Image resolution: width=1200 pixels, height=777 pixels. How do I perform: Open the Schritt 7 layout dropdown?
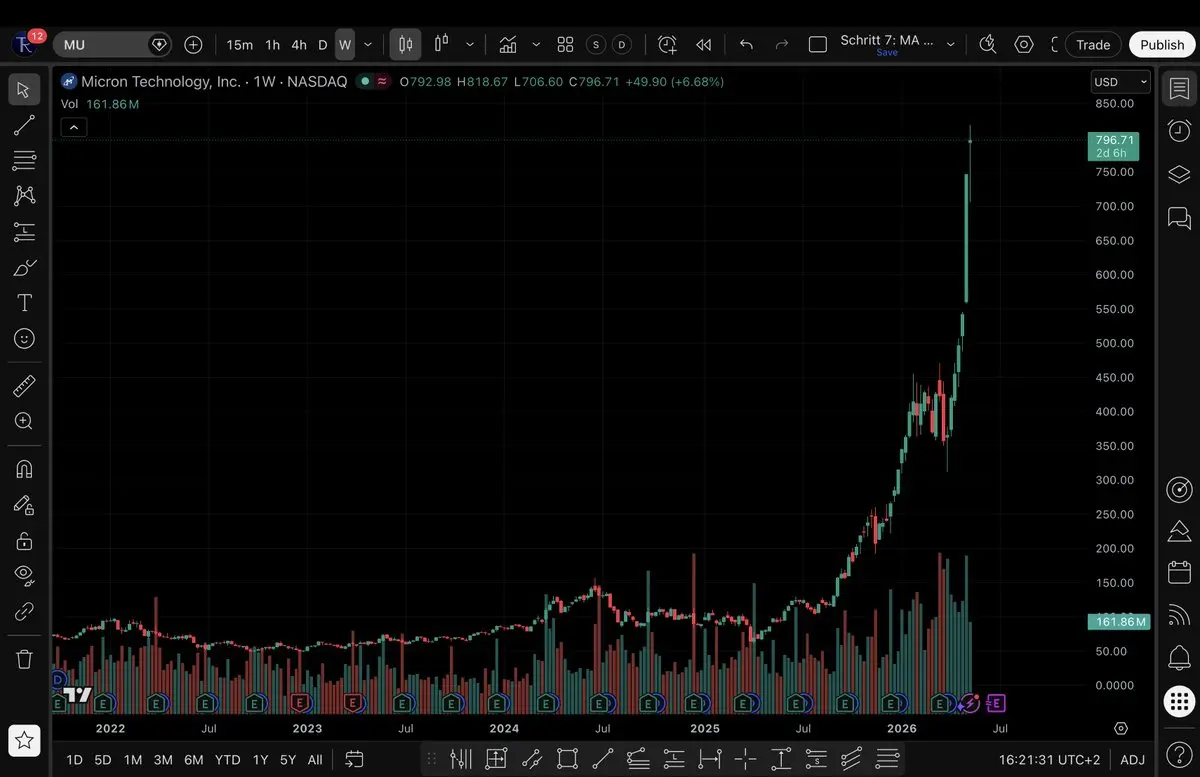click(951, 45)
